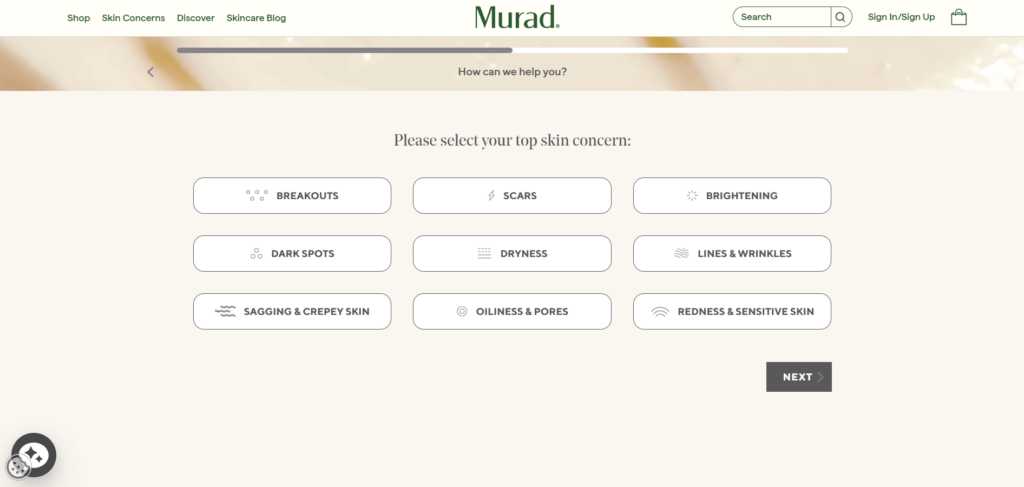
Task: Choose Lines & Wrinkles concern
Action: pyautogui.click(x=732, y=253)
